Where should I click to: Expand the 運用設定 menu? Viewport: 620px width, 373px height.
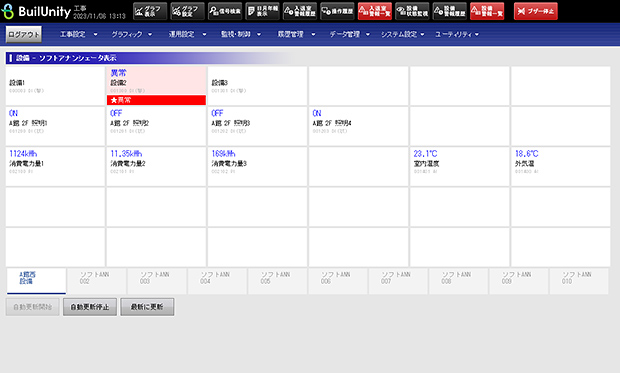pyautogui.click(x=187, y=34)
